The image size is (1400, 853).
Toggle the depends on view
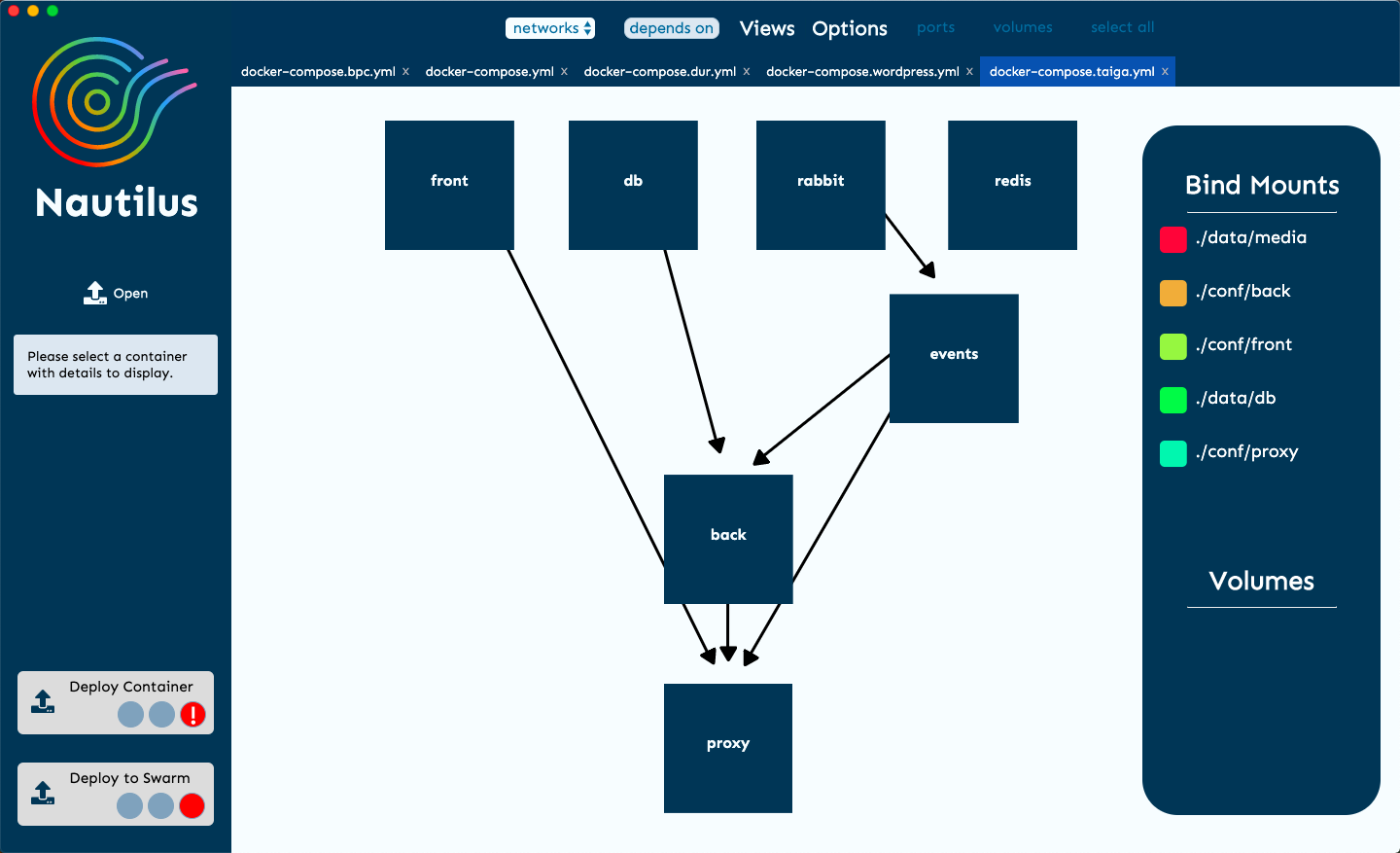(672, 28)
